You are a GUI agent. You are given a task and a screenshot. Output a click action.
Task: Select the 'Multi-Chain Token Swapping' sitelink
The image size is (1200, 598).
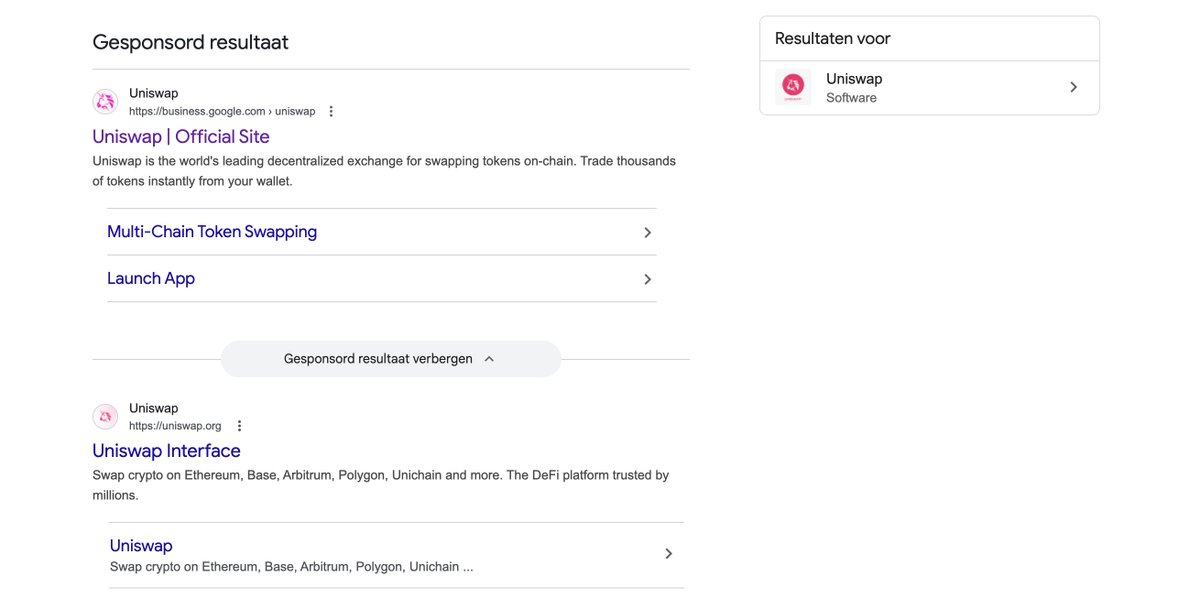(212, 232)
